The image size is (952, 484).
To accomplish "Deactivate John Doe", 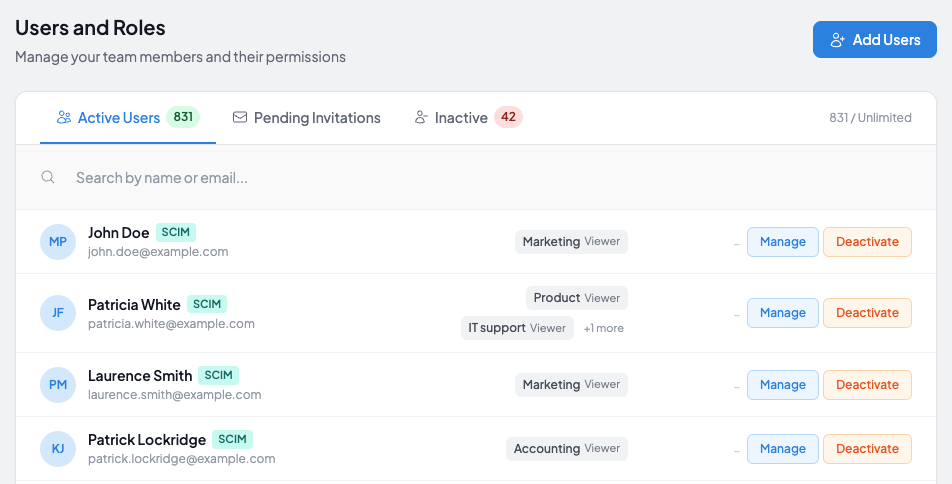I will [x=867, y=242].
